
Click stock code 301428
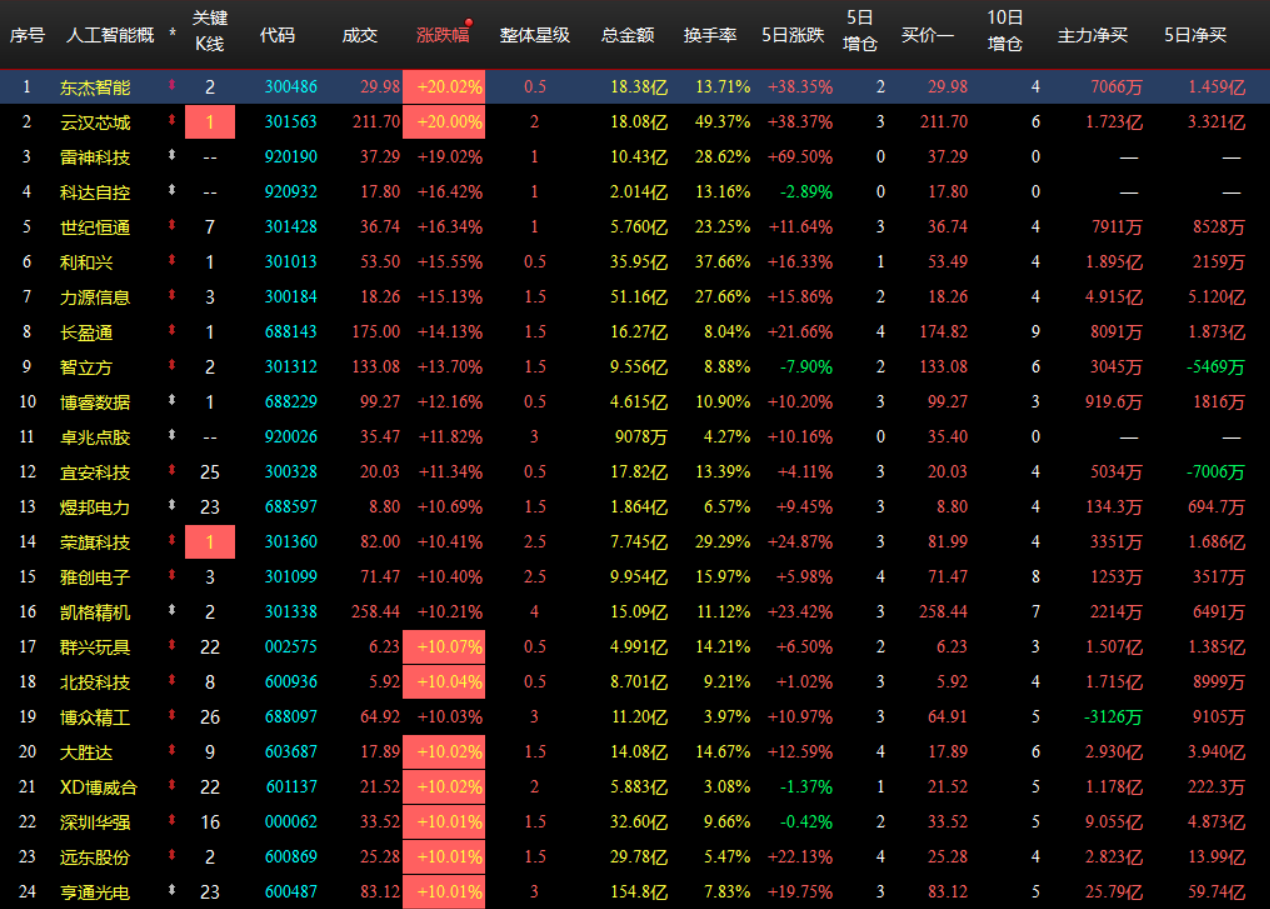291,227
